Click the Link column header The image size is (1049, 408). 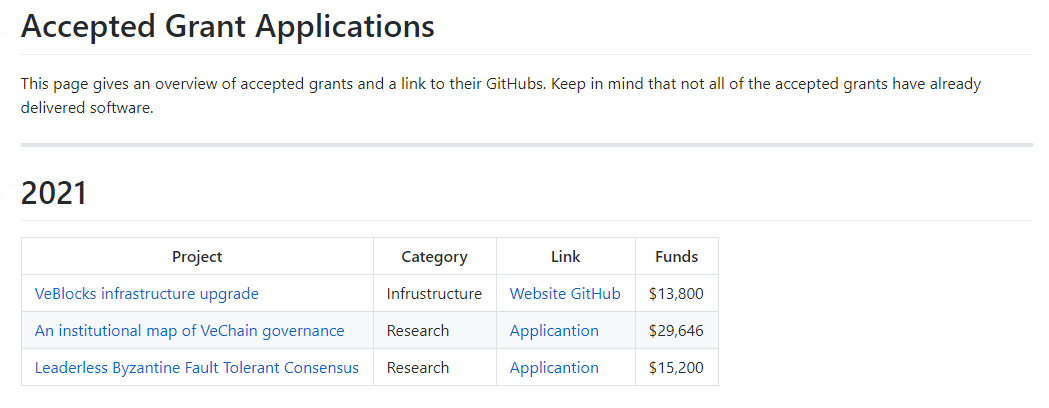[566, 257]
